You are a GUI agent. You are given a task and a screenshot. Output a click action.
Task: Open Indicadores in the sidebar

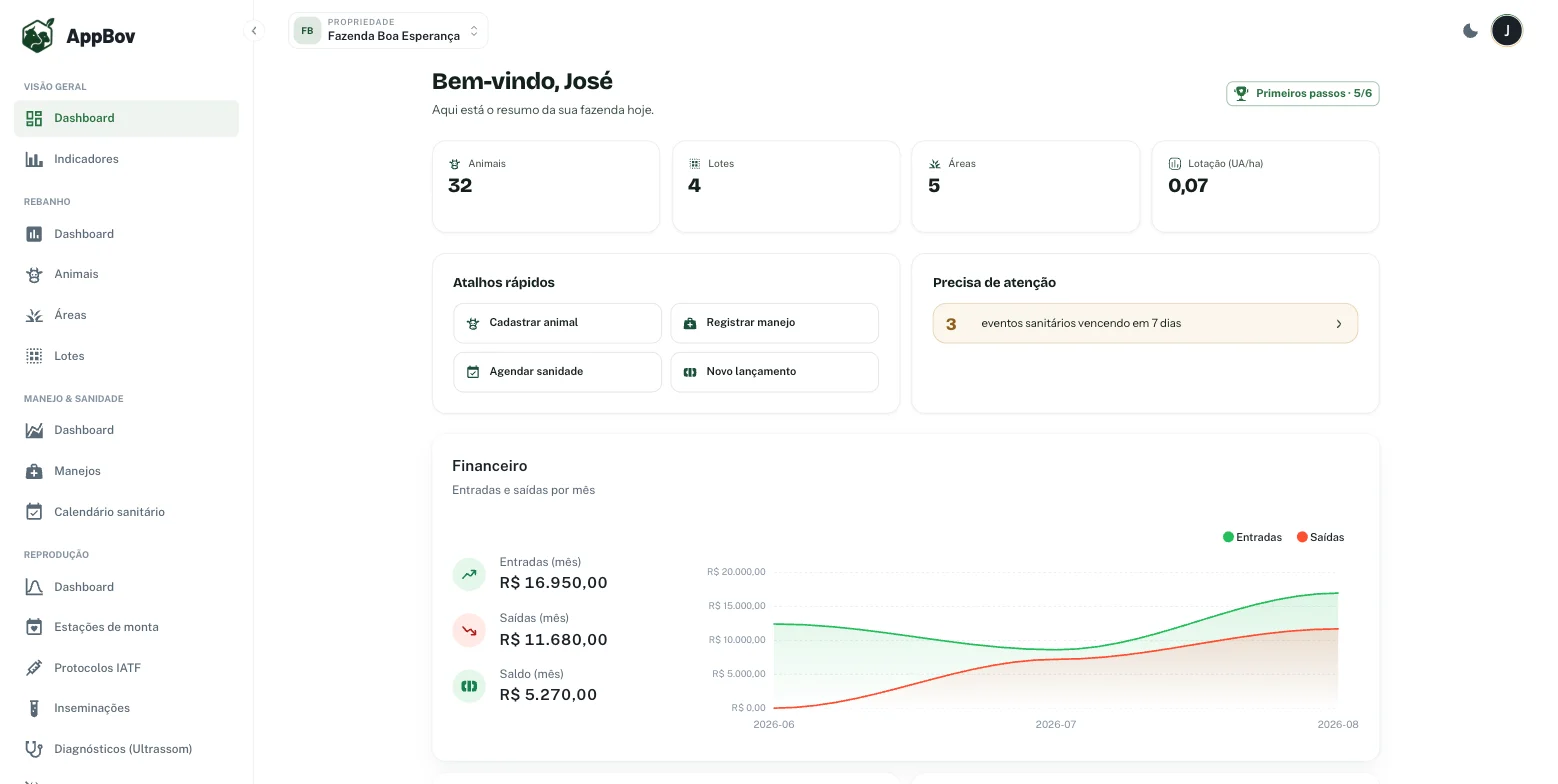pyautogui.click(x=126, y=159)
